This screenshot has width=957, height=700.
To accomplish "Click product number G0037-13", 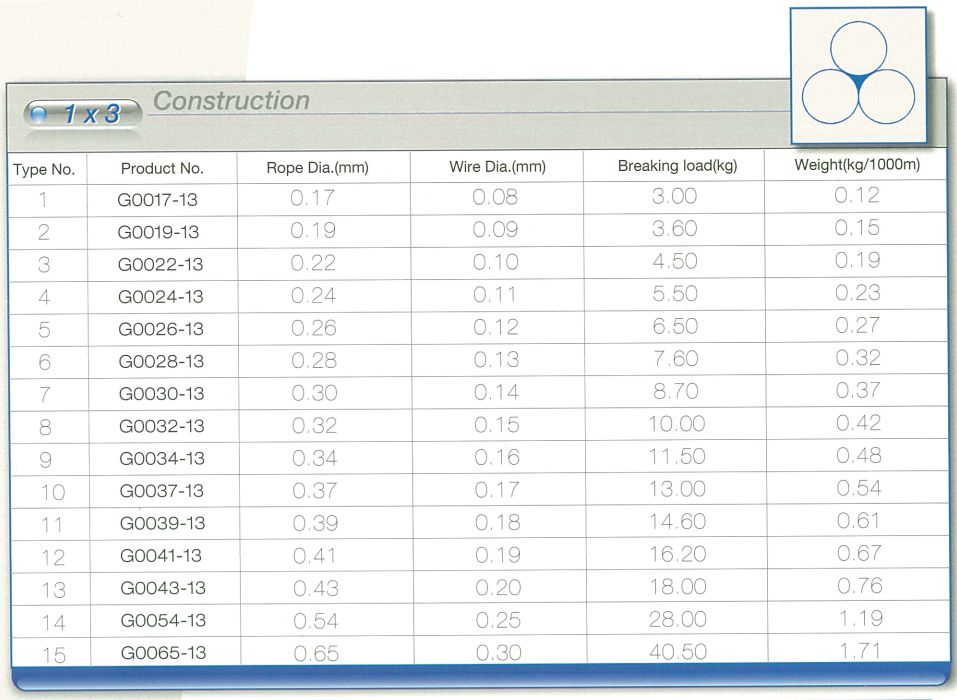I will point(162,491).
